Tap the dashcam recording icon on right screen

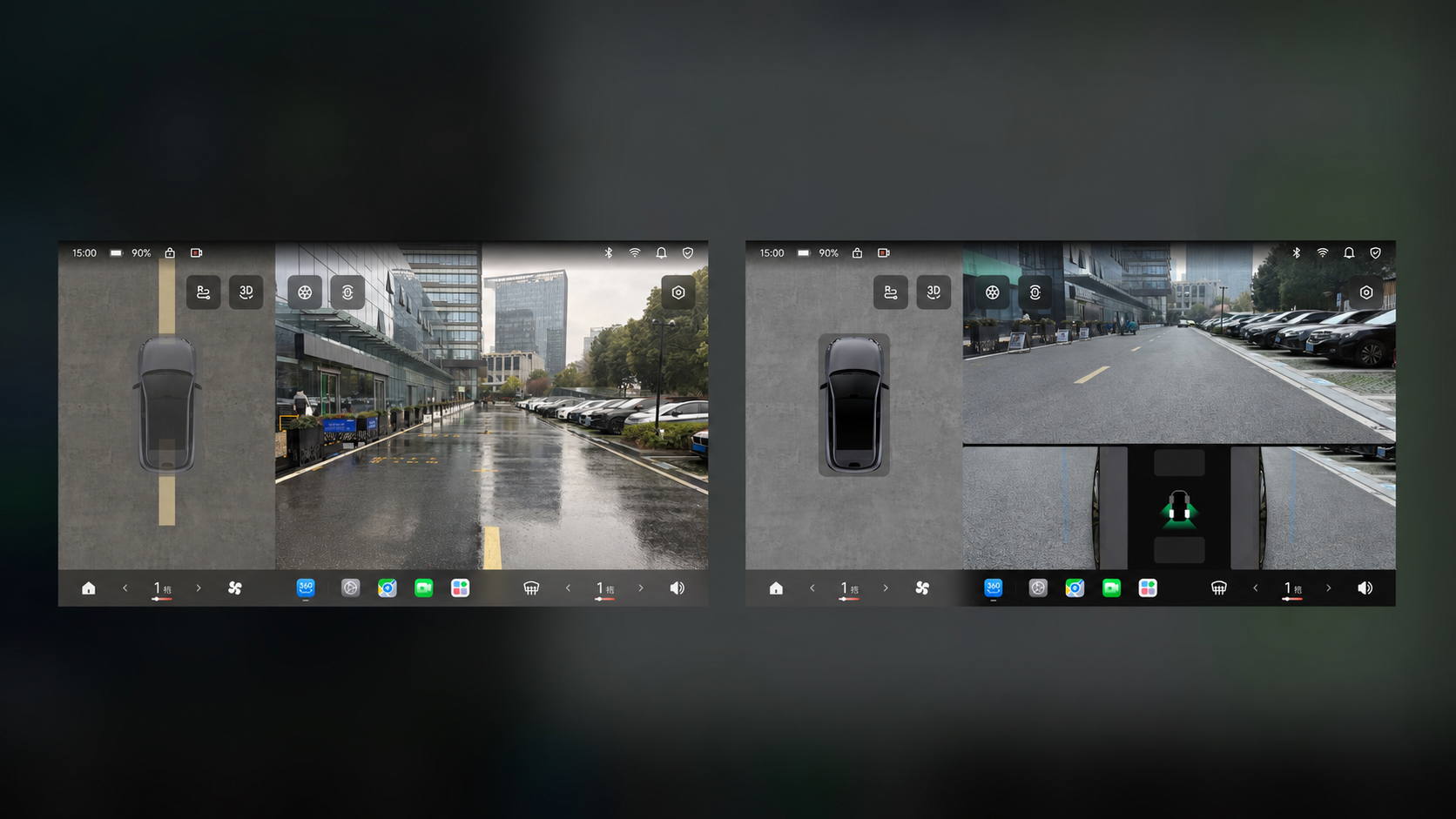(884, 253)
